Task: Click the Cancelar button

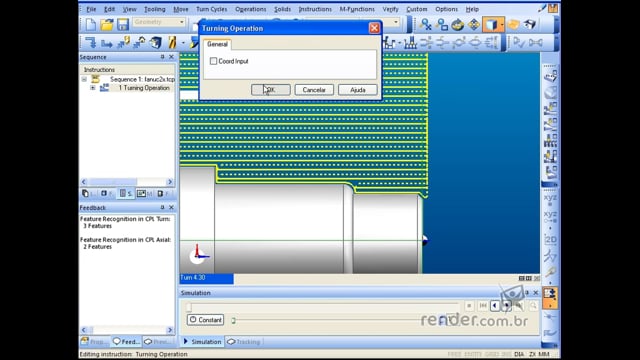Action: click(x=314, y=90)
